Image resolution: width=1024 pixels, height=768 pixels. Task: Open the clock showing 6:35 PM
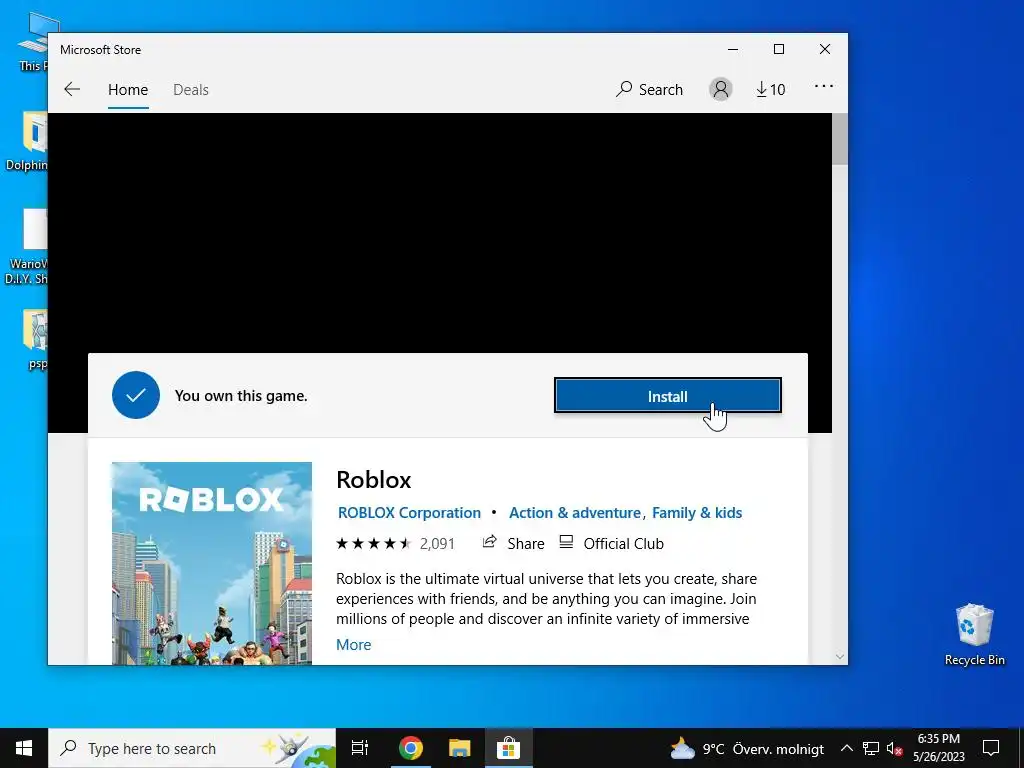click(938, 748)
